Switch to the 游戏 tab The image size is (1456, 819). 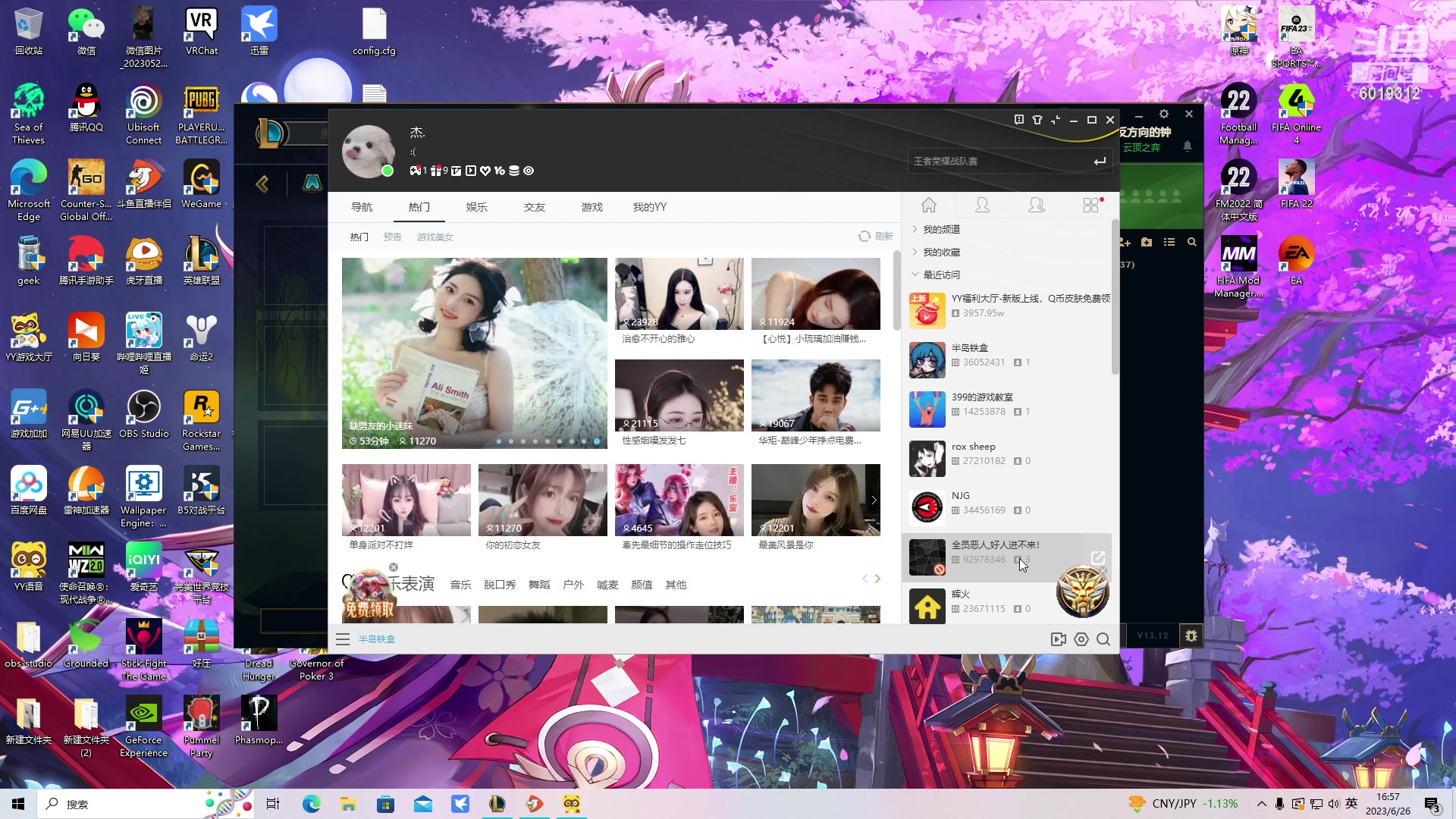click(x=592, y=207)
